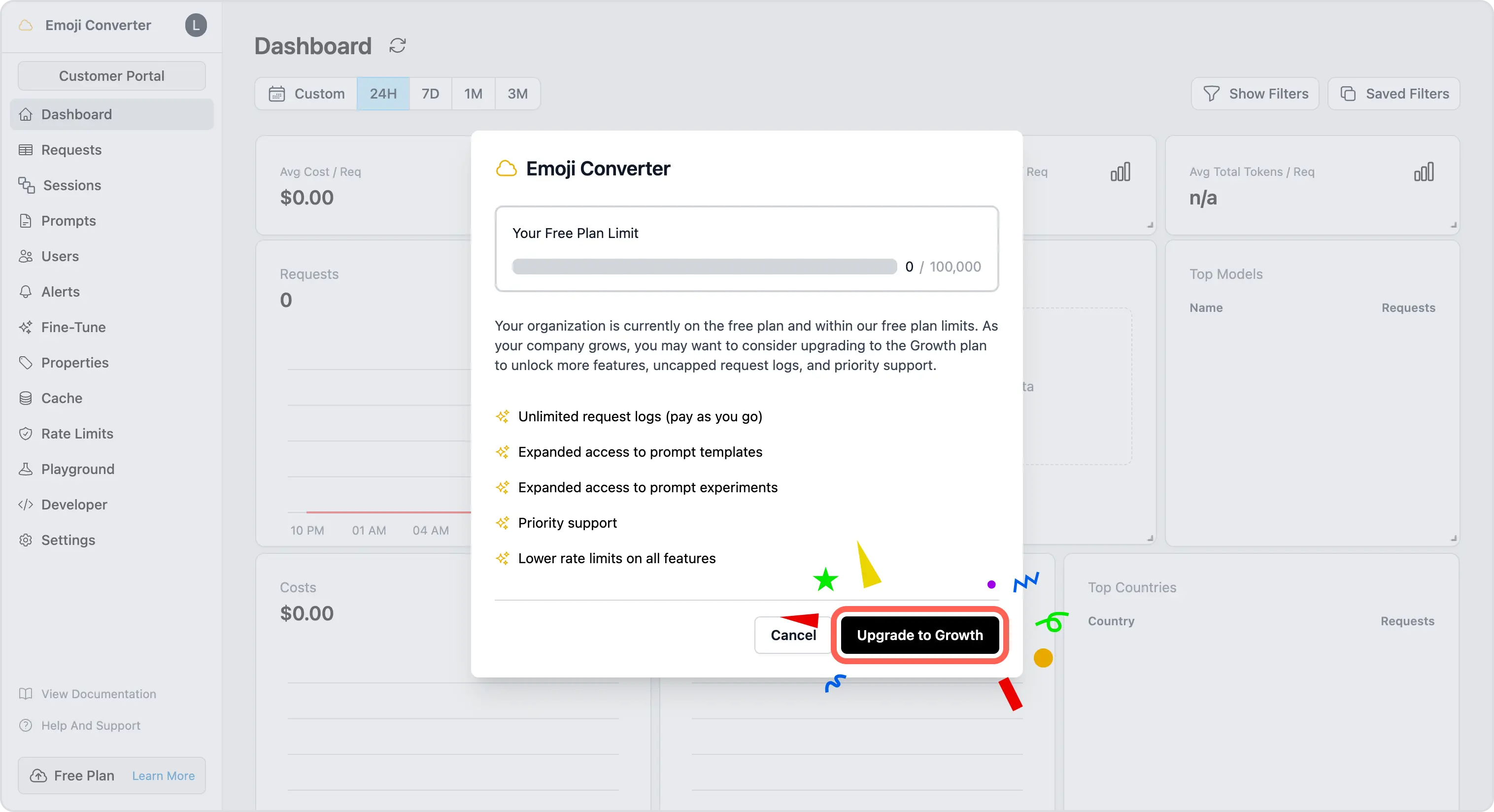Open Developer settings
This screenshot has width=1494, height=812.
tap(74, 504)
